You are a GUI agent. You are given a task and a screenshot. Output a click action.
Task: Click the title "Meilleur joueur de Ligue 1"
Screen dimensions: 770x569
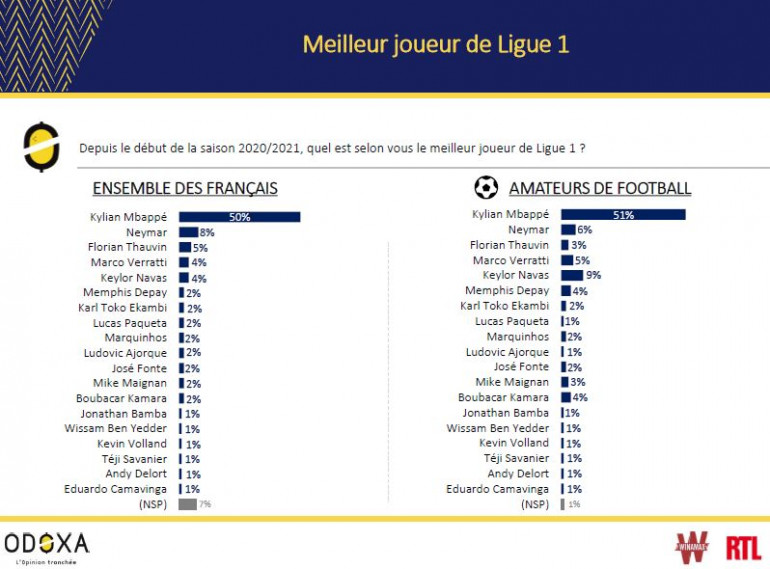pos(435,45)
